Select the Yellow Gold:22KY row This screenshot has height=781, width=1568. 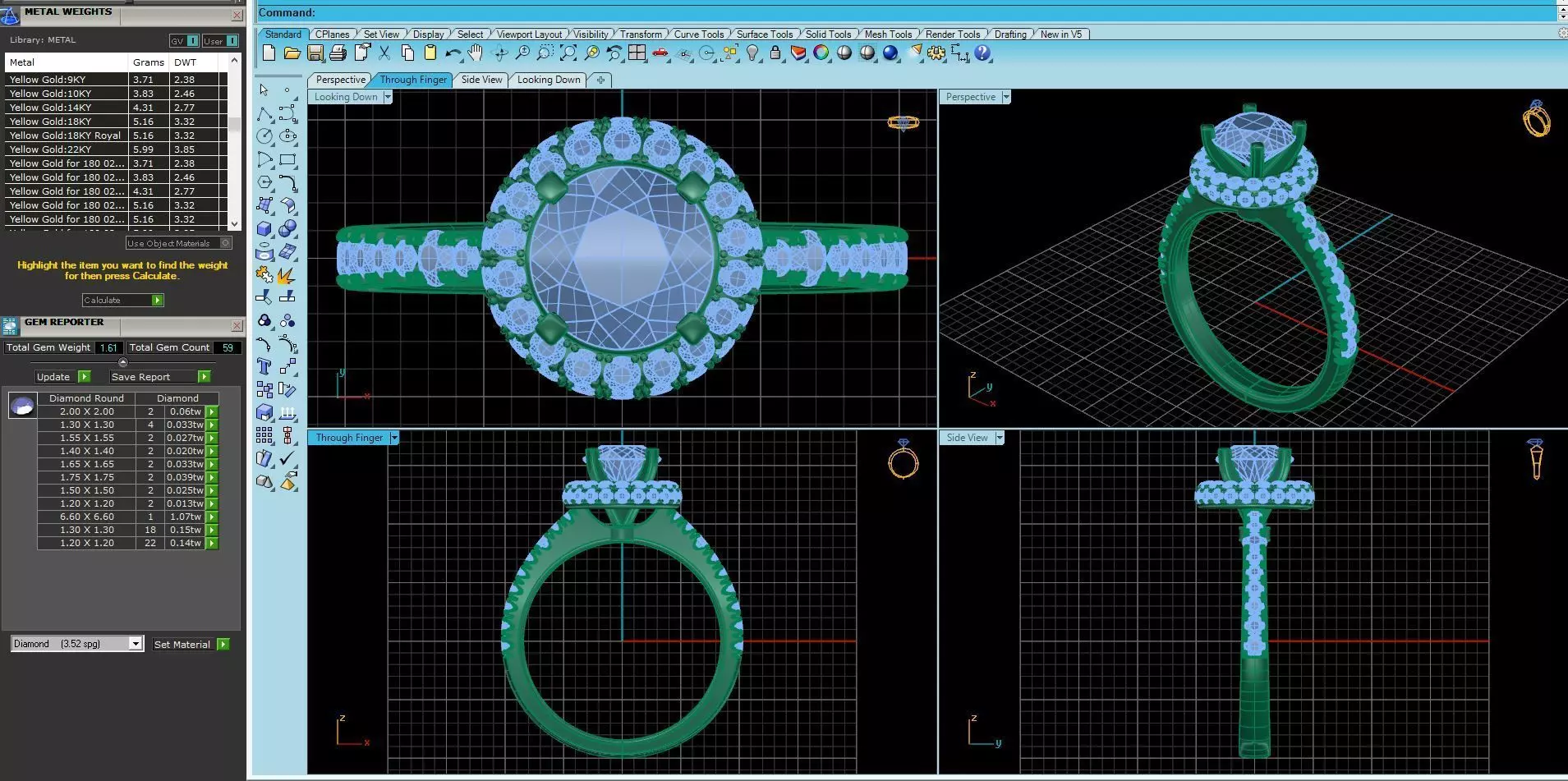tap(116, 149)
